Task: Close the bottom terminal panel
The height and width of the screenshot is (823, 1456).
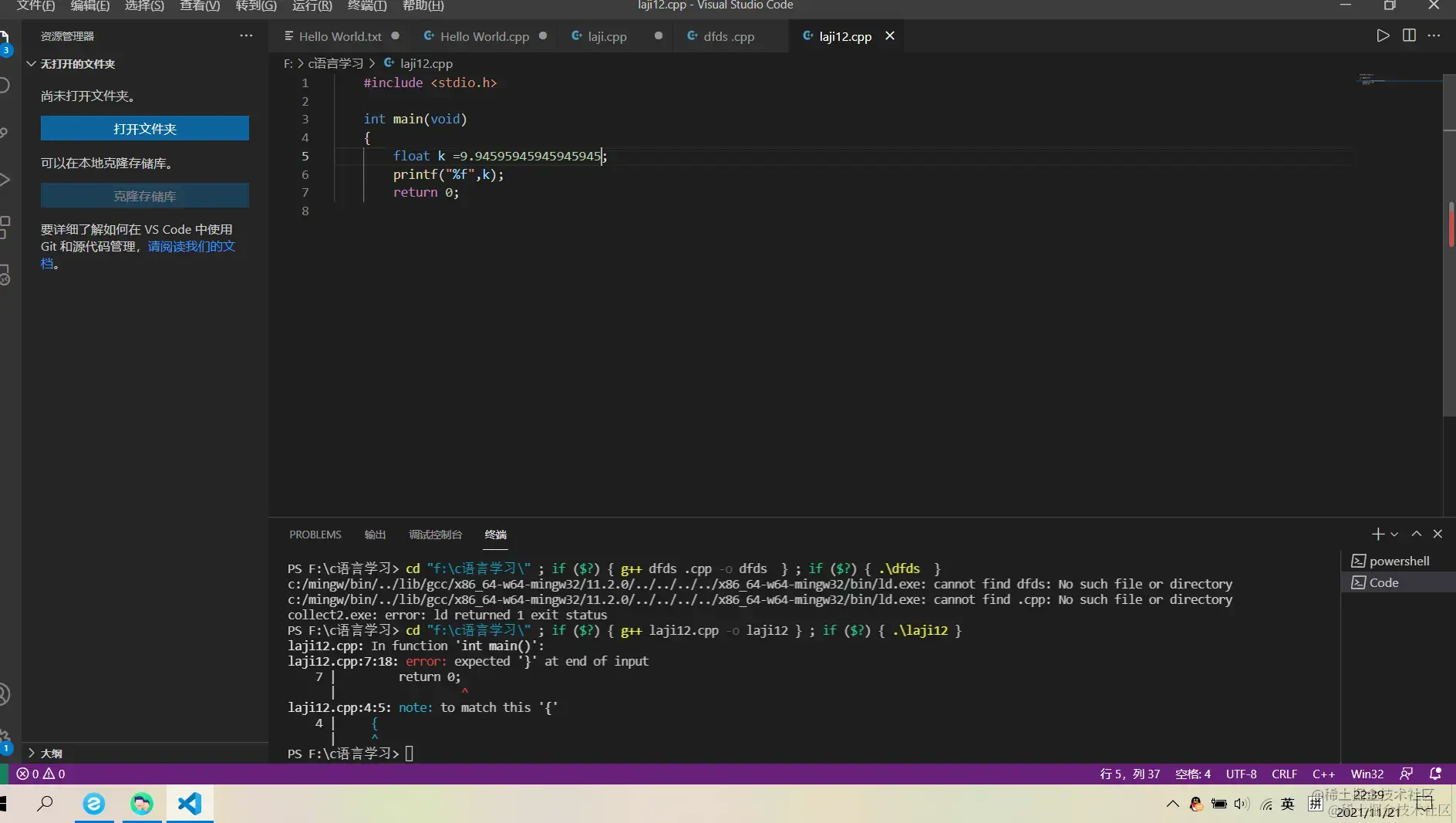Action: point(1437,534)
